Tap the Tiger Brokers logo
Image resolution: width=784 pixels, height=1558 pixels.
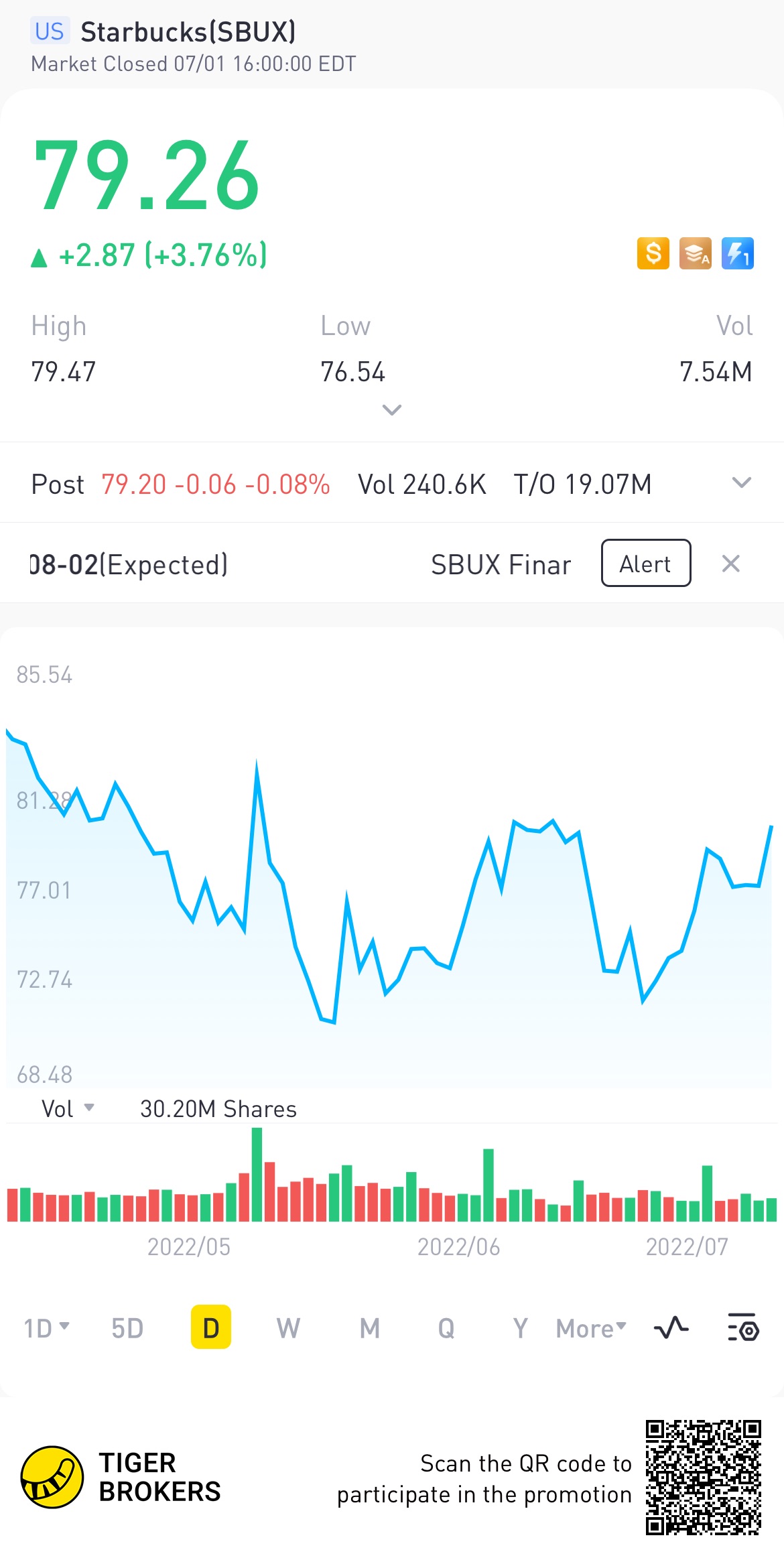pyautogui.click(x=52, y=1478)
